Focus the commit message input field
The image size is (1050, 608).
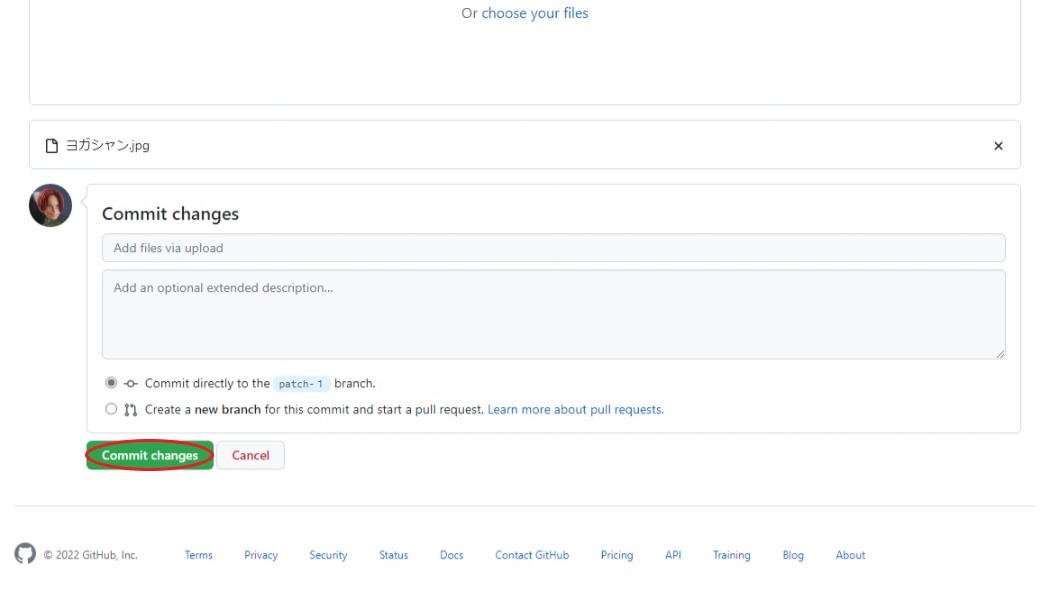tap(553, 248)
